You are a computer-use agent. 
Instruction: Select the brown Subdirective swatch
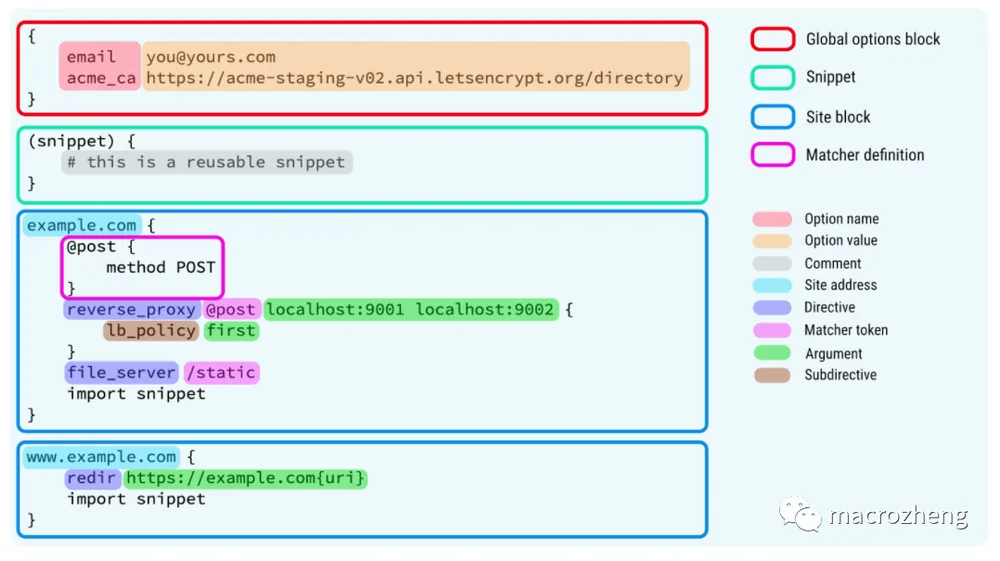tap(772, 375)
